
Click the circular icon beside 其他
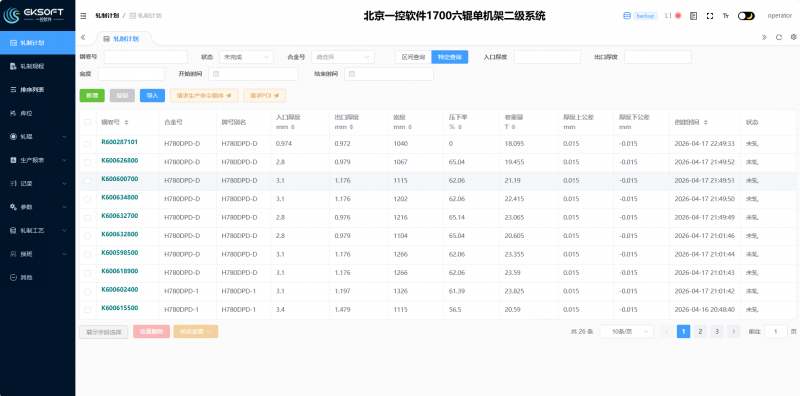pyautogui.click(x=13, y=277)
